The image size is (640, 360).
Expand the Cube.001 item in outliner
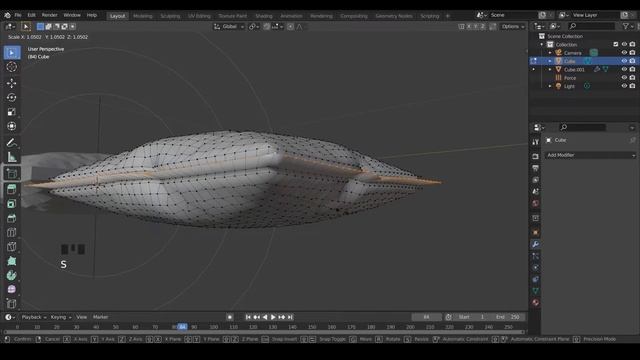tap(550, 69)
